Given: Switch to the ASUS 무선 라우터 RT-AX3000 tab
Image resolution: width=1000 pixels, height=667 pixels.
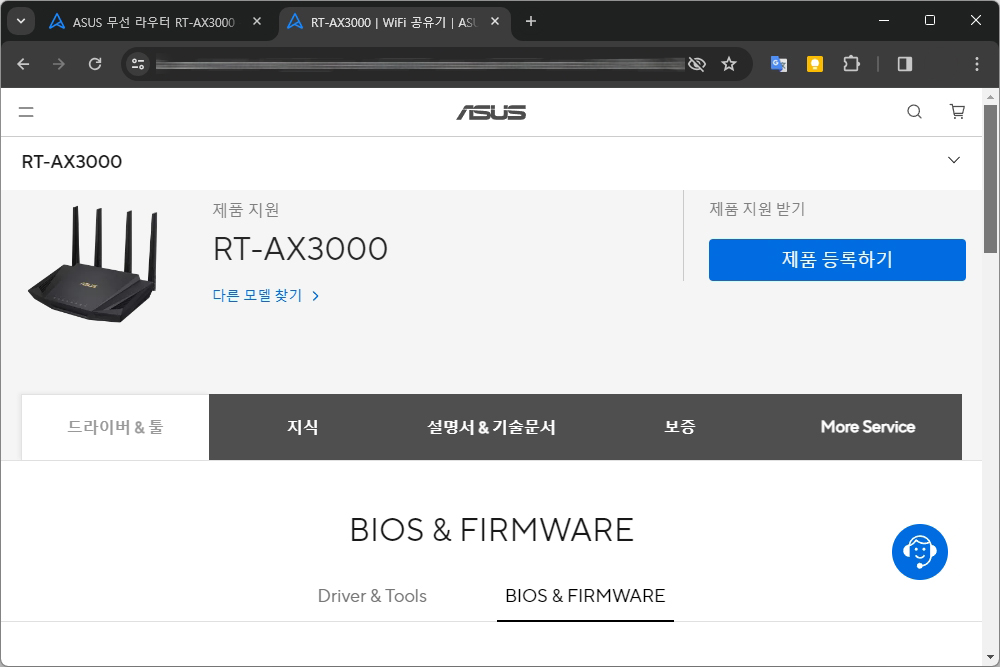Looking at the screenshot, I should coord(153,22).
